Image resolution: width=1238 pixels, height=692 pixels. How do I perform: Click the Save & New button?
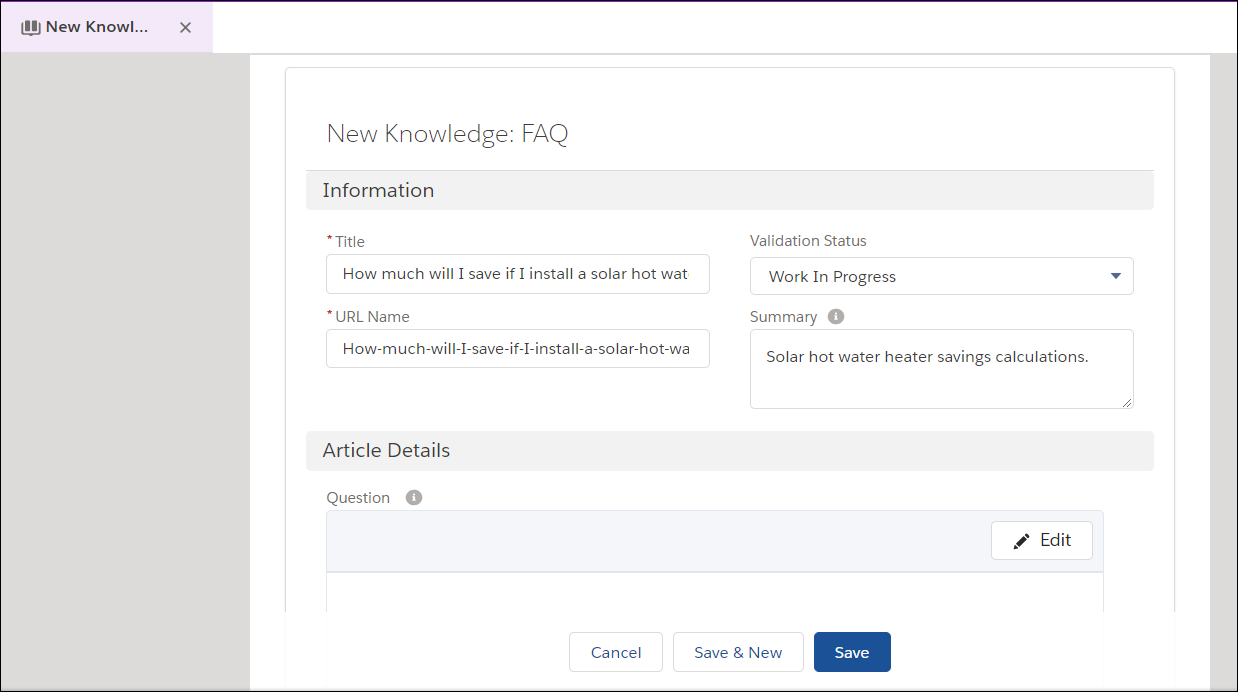738,652
